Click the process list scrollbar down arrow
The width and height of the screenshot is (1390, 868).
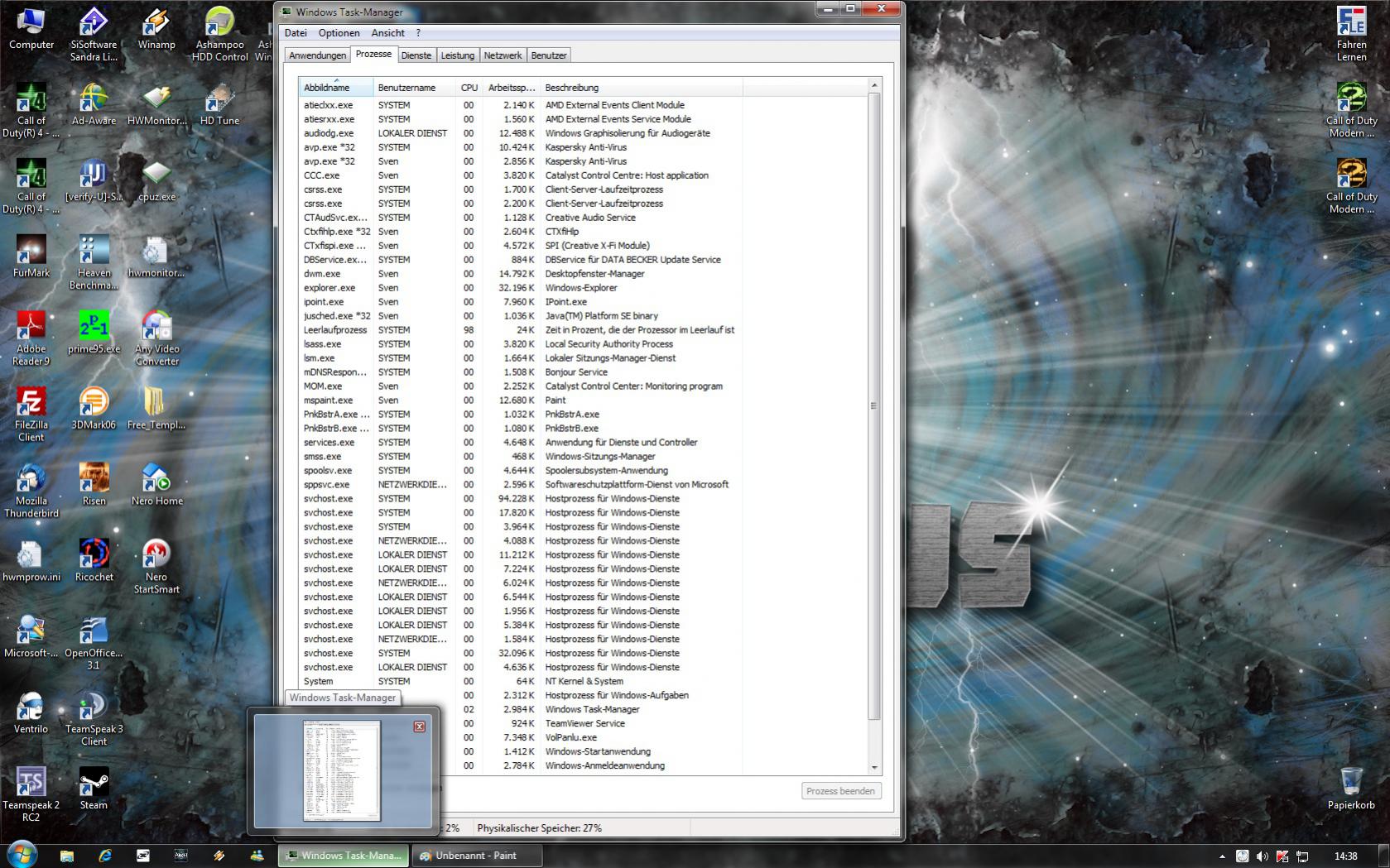(874, 767)
